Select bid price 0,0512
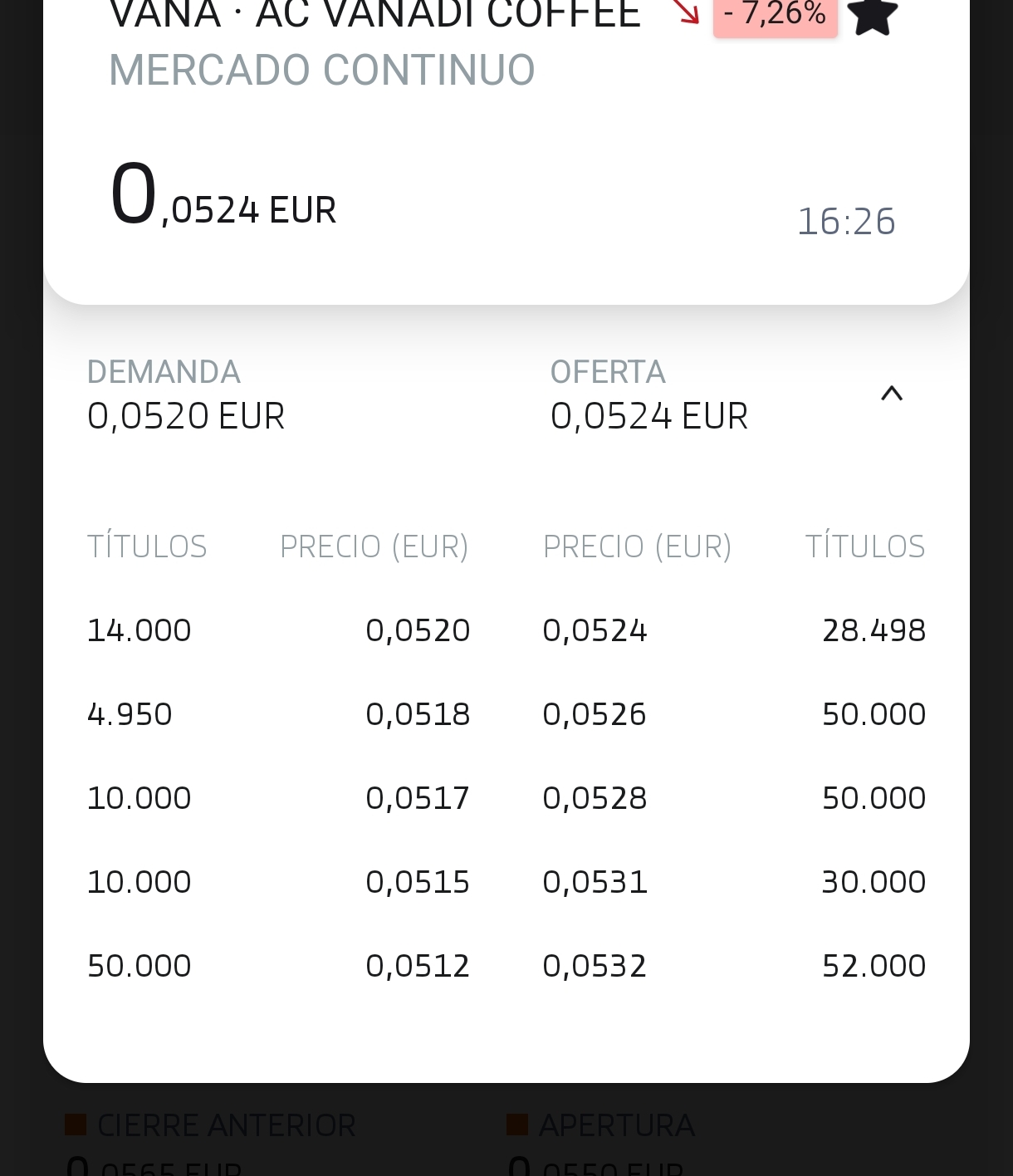 (x=418, y=966)
